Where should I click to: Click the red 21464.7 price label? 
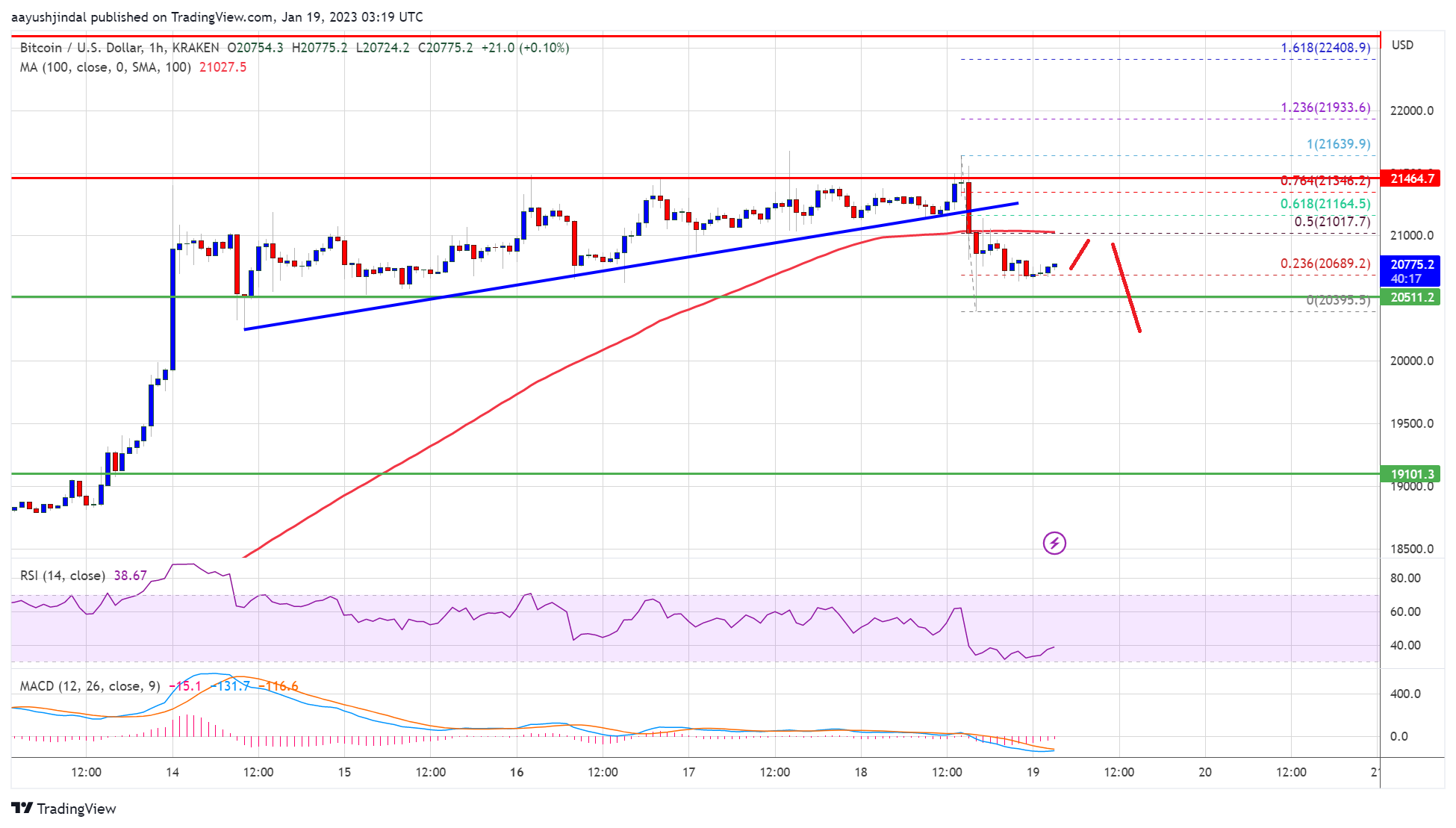(x=1410, y=178)
